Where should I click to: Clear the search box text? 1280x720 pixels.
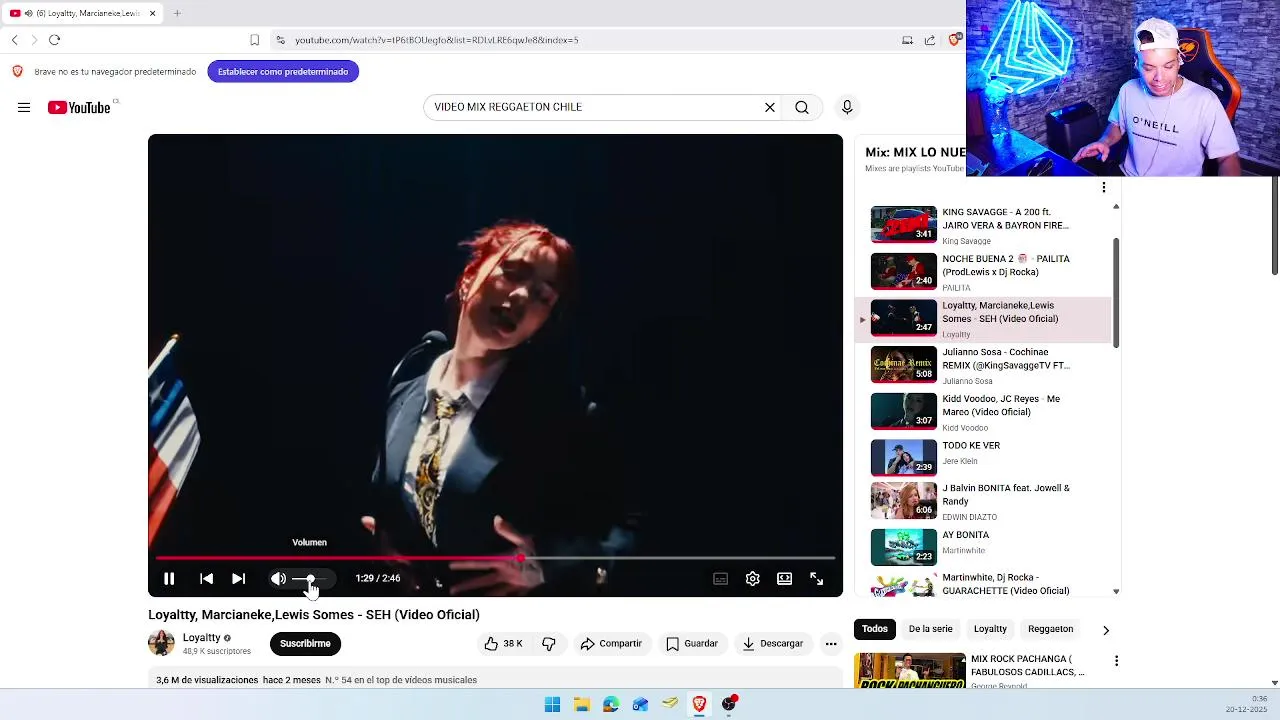[770, 107]
